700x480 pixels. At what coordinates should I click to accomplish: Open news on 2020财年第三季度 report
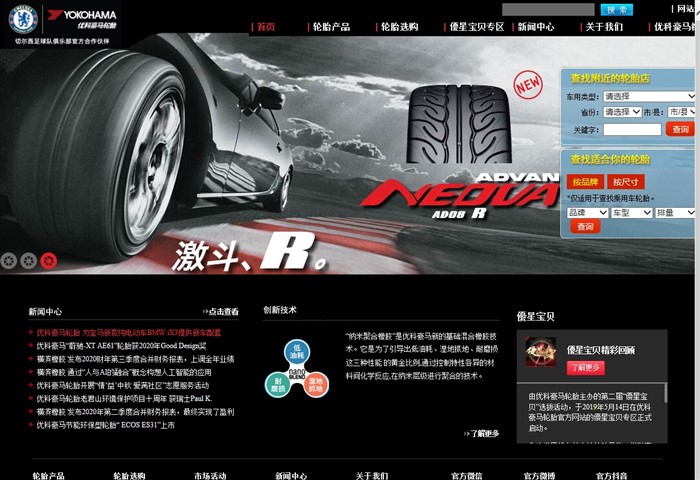coord(135,359)
